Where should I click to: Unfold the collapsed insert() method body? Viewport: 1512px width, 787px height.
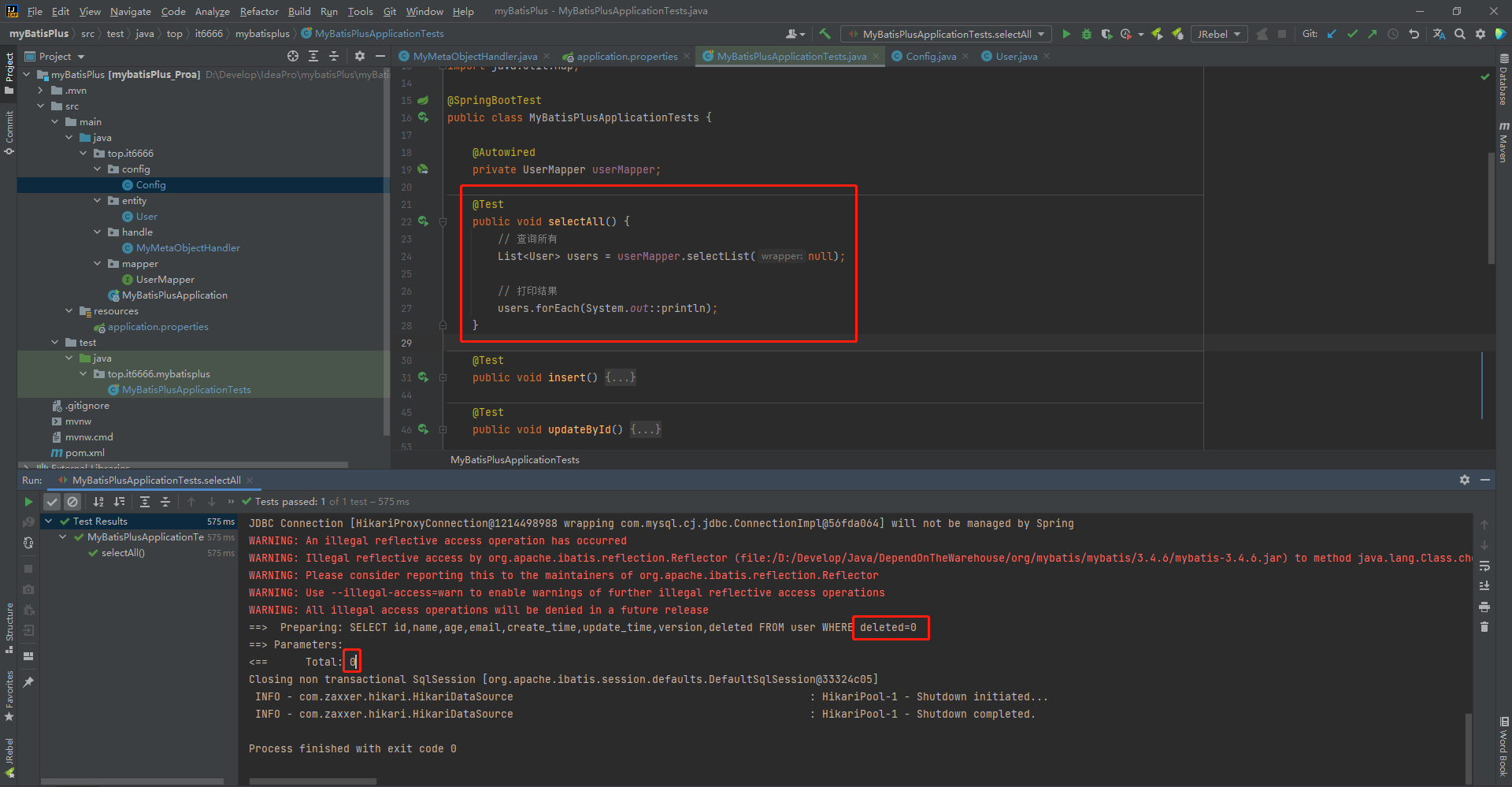point(443,377)
